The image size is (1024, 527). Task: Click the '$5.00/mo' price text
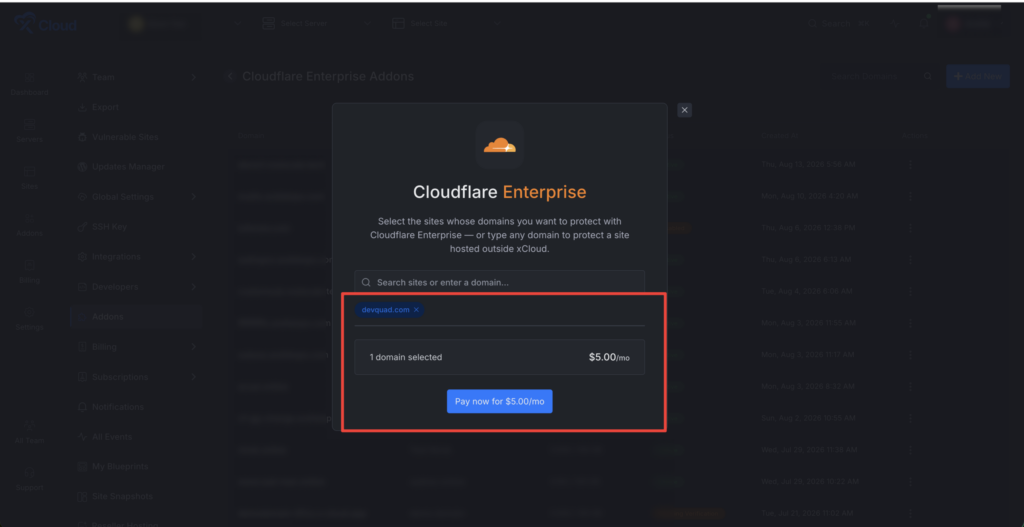pos(609,357)
